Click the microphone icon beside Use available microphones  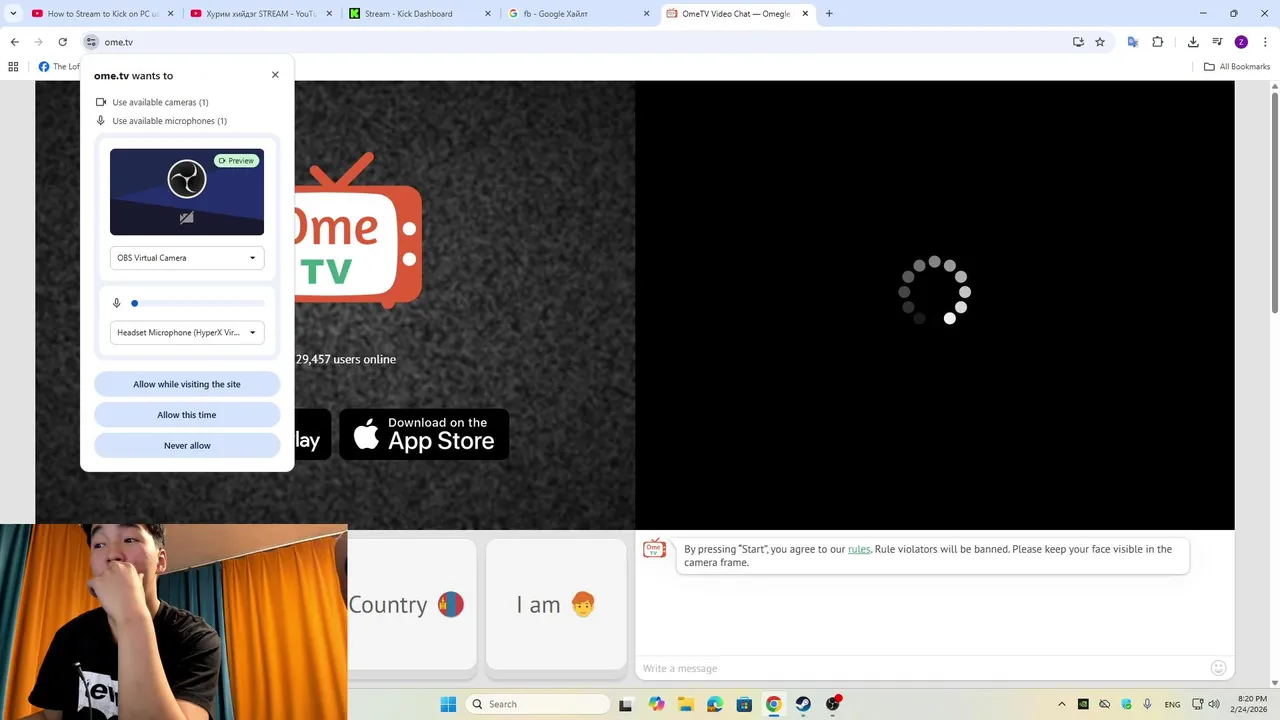(101, 121)
